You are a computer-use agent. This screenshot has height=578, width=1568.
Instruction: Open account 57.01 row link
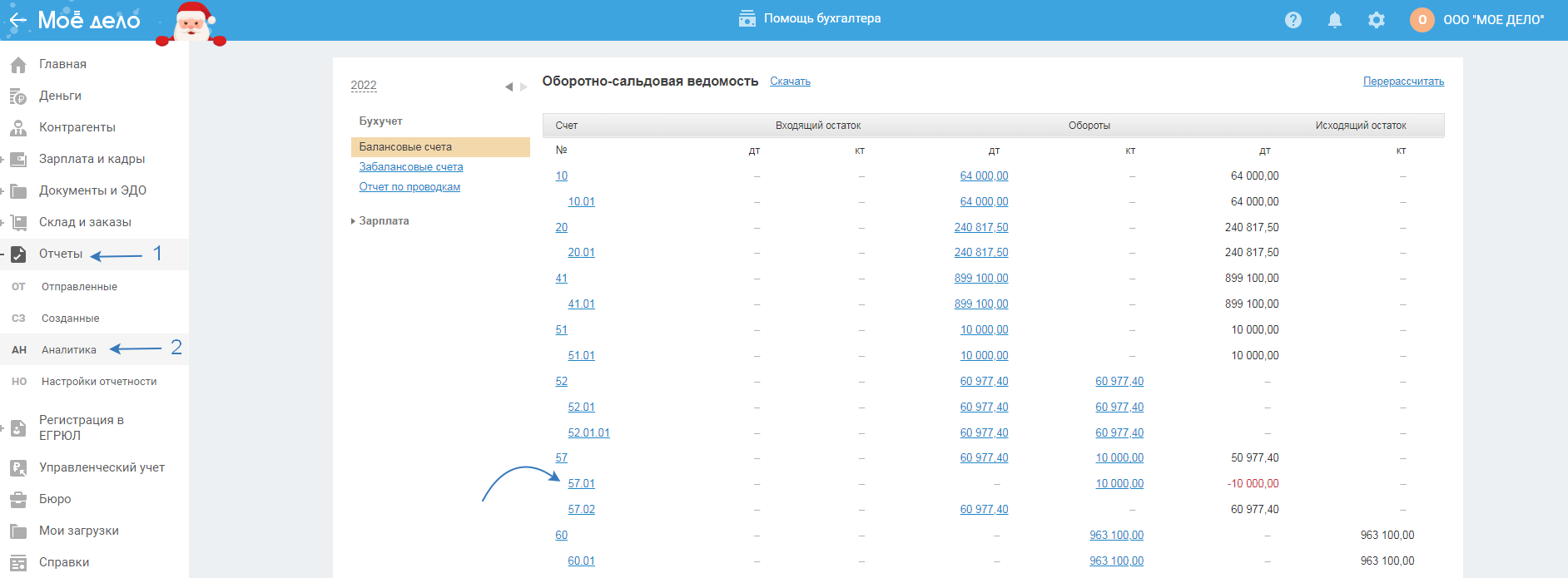581,484
